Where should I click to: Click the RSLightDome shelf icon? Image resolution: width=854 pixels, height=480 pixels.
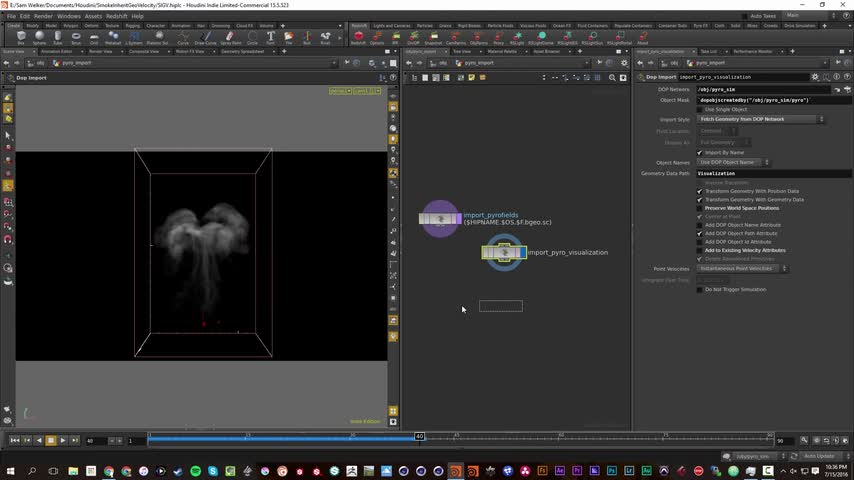point(540,38)
